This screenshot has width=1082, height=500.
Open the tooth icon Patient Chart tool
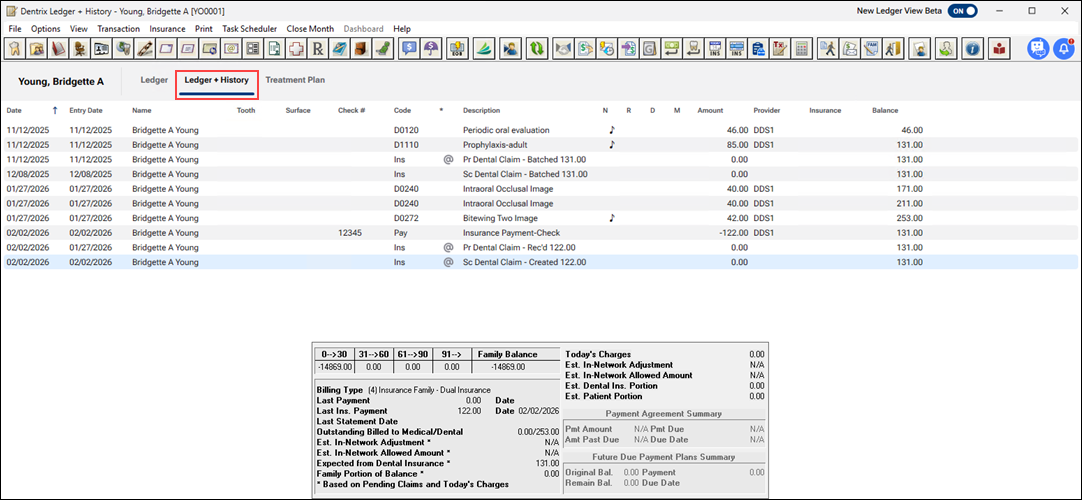coord(14,48)
